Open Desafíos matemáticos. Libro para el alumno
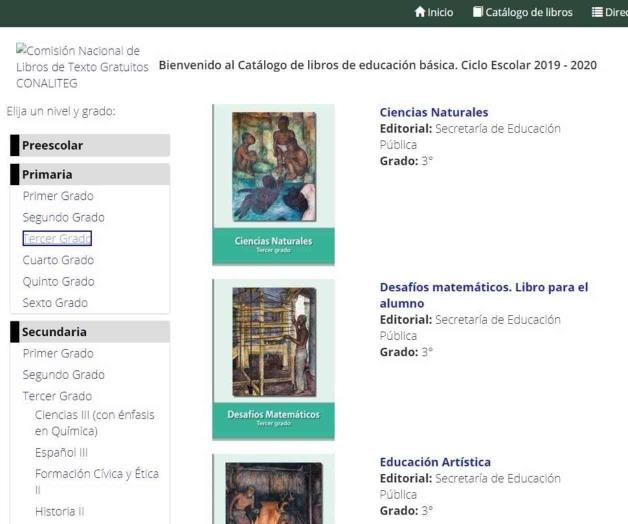 click(484, 295)
